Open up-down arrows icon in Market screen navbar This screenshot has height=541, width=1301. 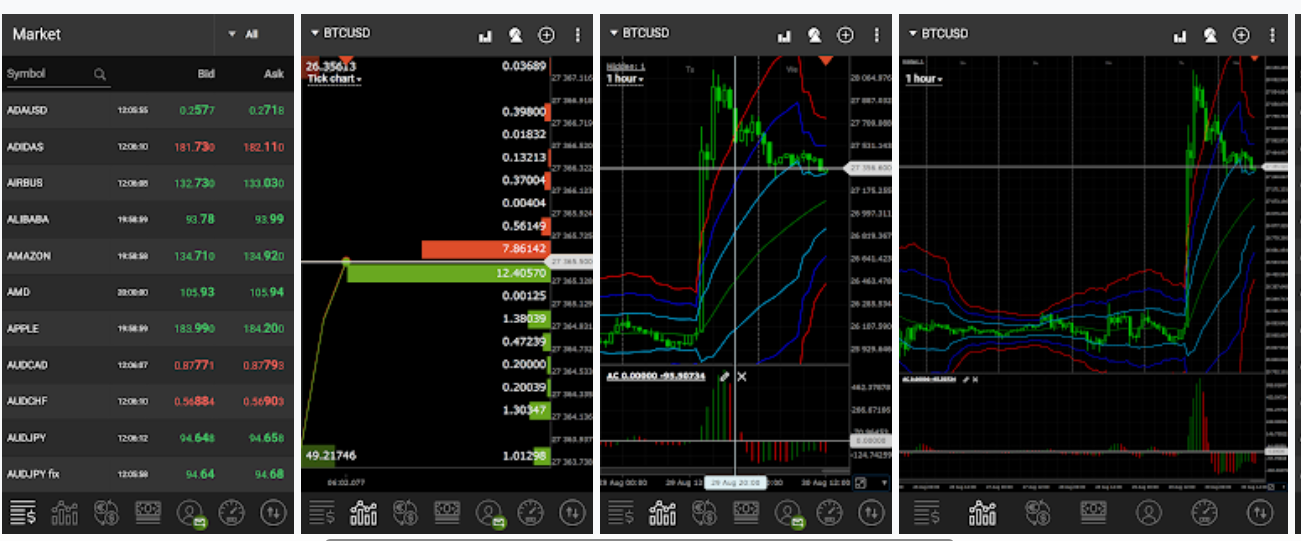pos(272,514)
